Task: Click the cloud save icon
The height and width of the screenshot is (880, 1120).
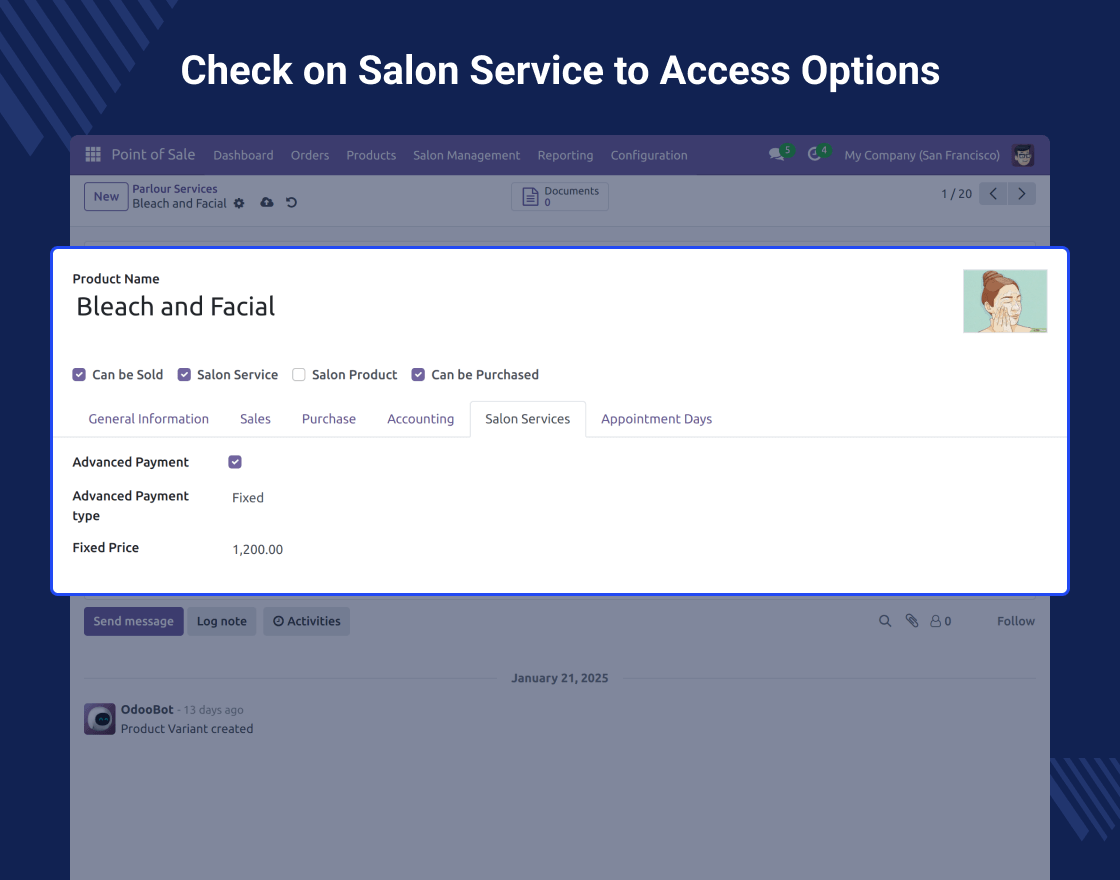Action: click(266, 203)
